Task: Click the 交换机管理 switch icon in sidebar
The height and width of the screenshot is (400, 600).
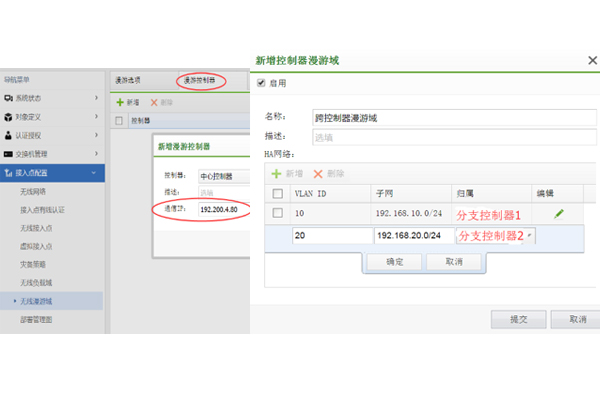Action: [x=9, y=153]
